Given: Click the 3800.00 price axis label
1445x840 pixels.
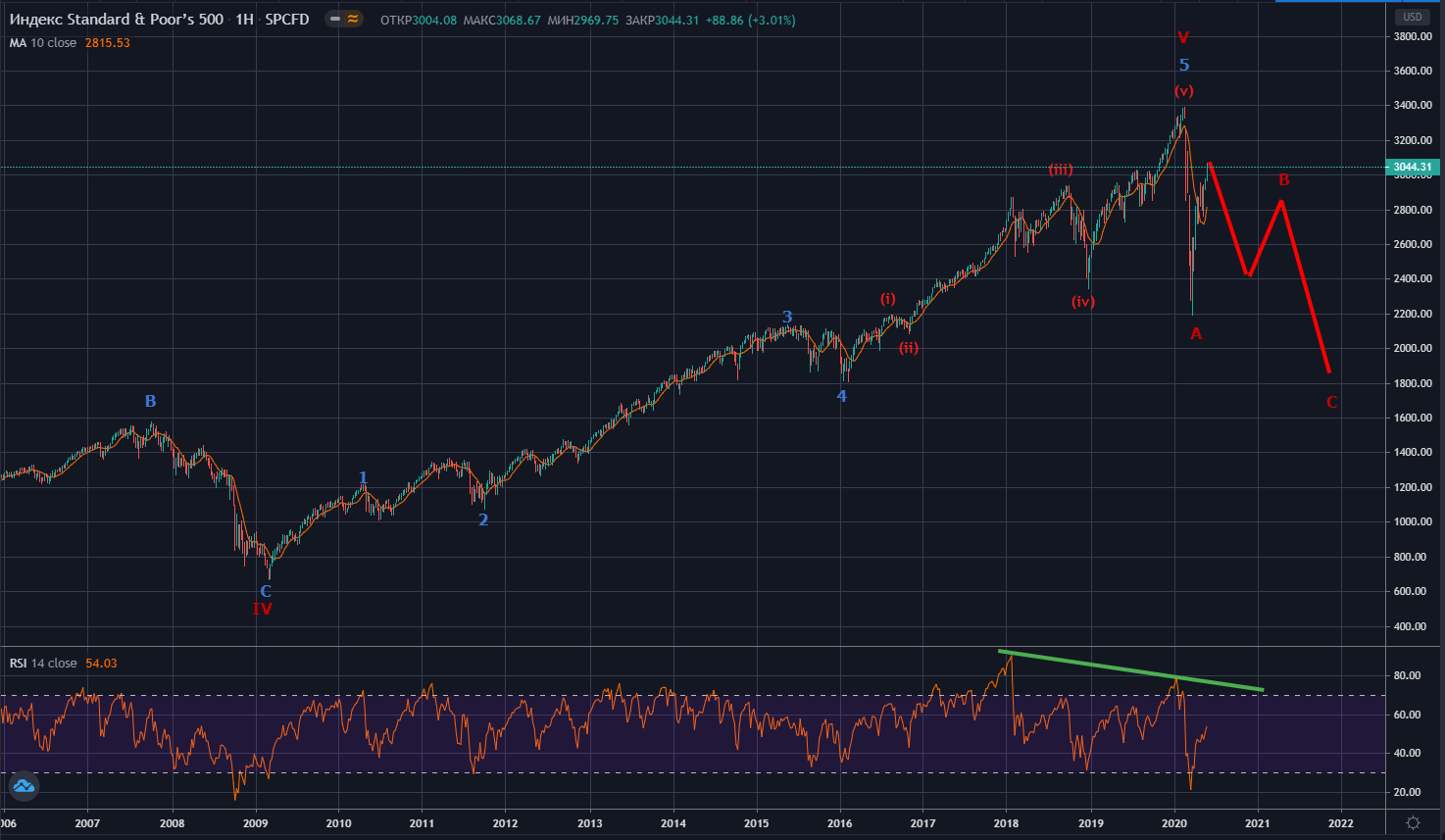Looking at the screenshot, I should (x=1413, y=36).
